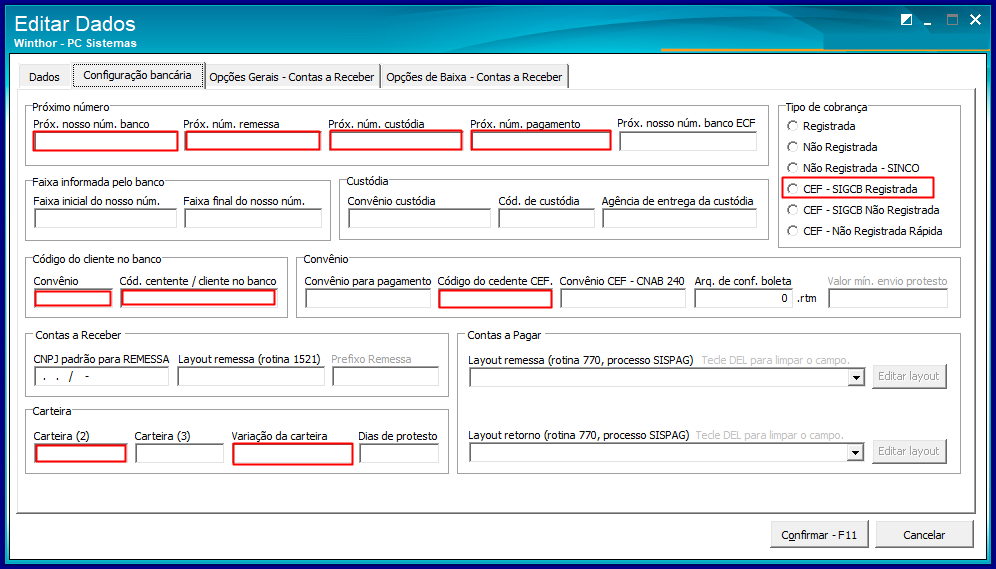Focus the Convênio custódia field
Image resolution: width=996 pixels, height=569 pixels.
(x=419, y=218)
